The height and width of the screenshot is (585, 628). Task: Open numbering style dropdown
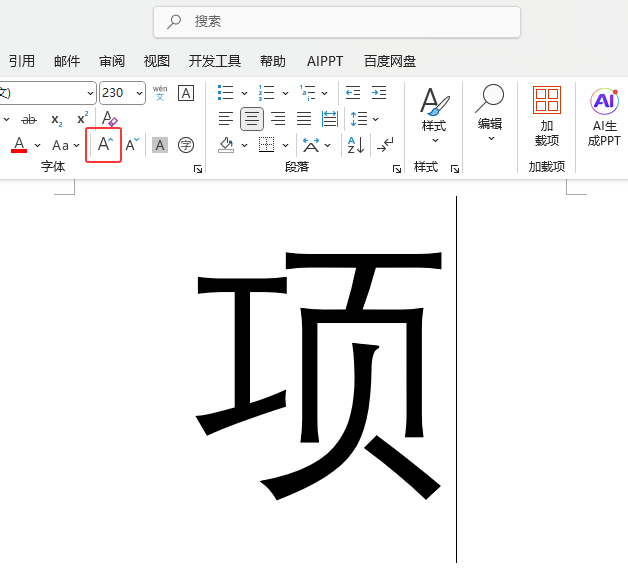(285, 93)
